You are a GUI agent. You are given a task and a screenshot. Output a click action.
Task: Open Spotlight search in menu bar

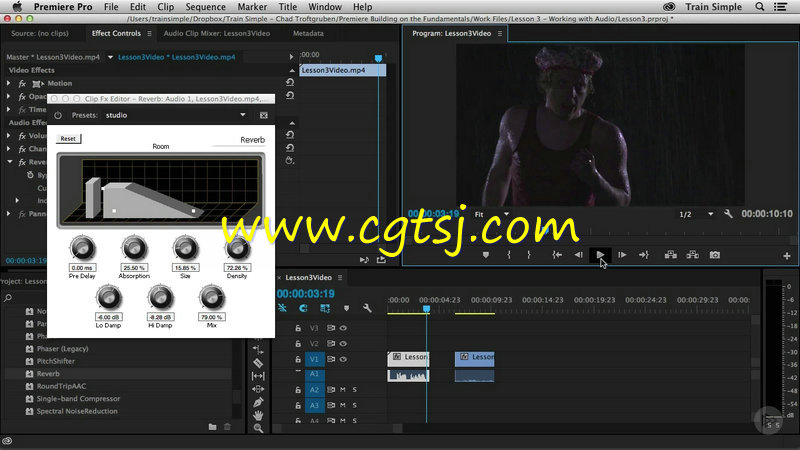click(x=760, y=7)
